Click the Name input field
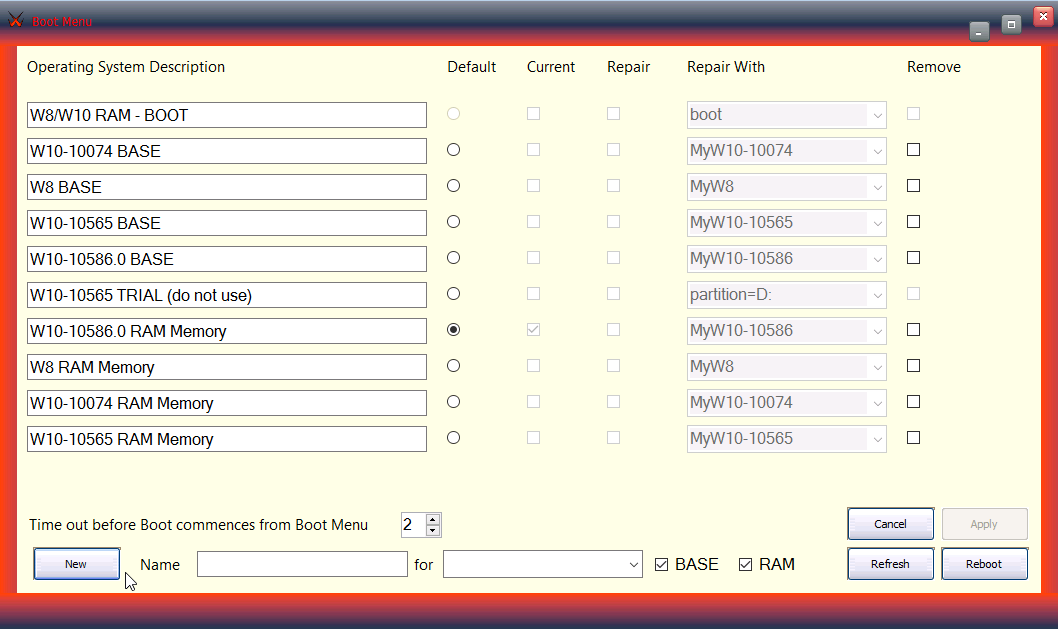 point(302,564)
